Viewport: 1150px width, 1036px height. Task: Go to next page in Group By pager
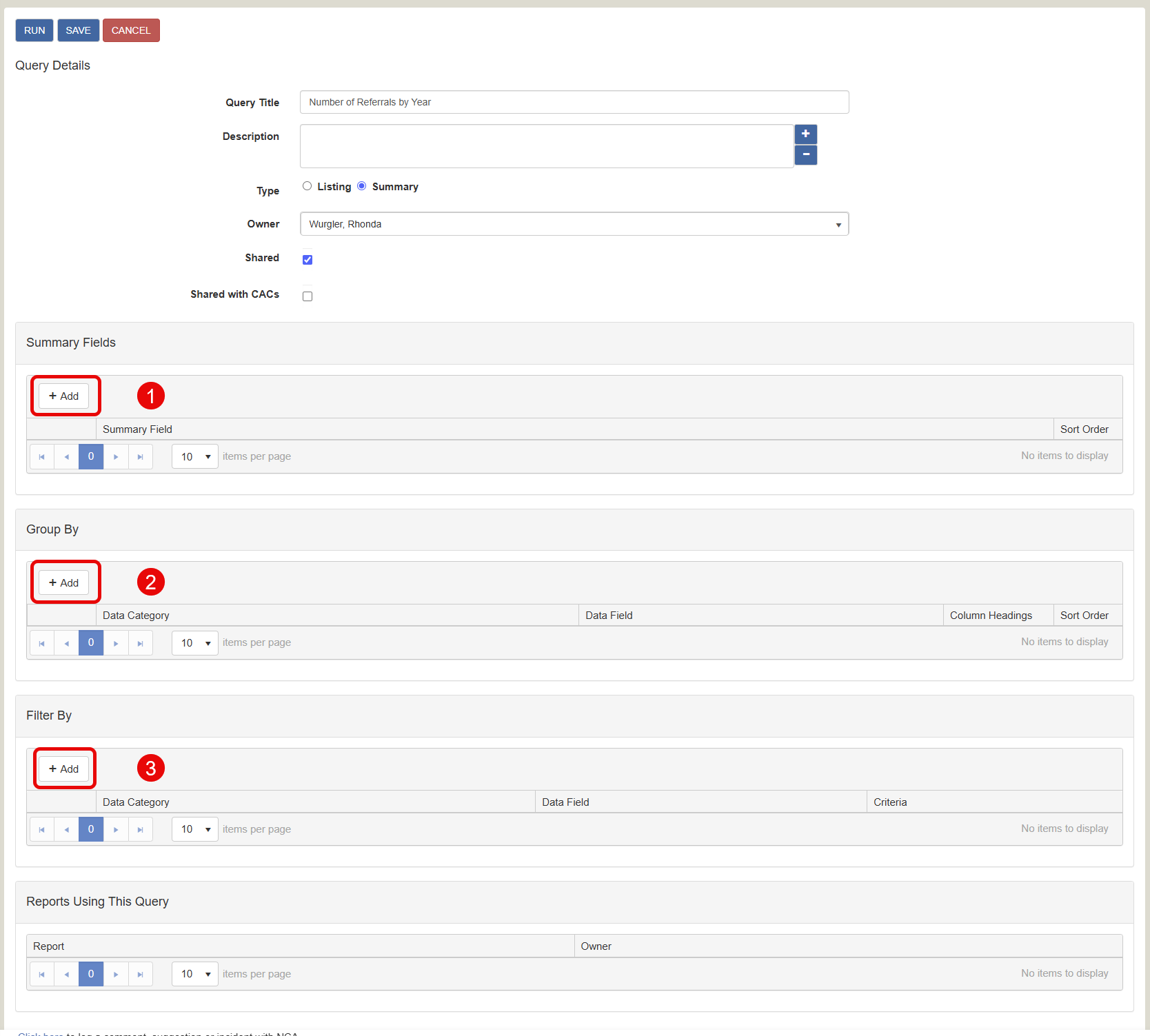tap(116, 643)
